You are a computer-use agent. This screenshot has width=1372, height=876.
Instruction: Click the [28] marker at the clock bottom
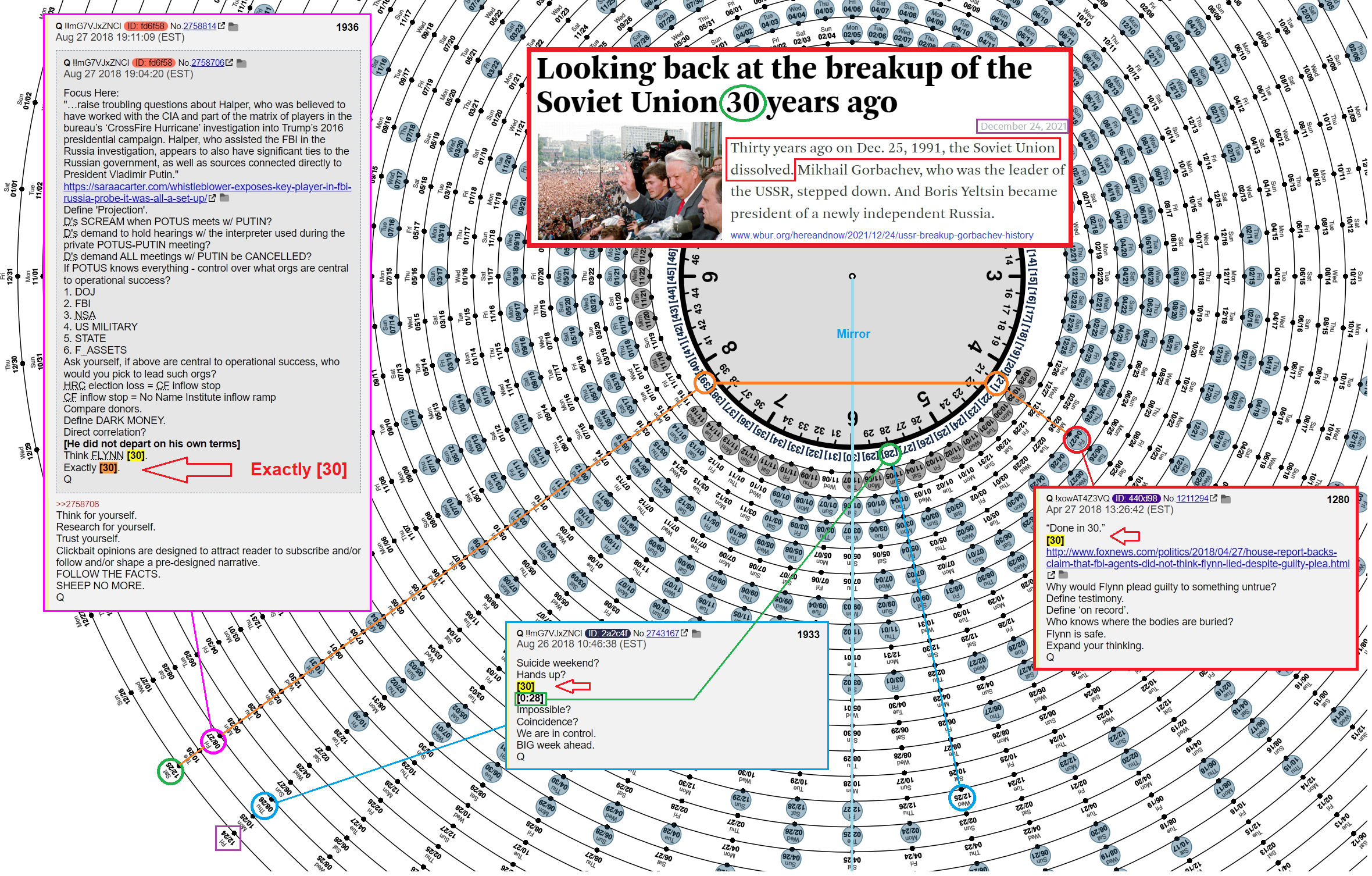point(888,454)
